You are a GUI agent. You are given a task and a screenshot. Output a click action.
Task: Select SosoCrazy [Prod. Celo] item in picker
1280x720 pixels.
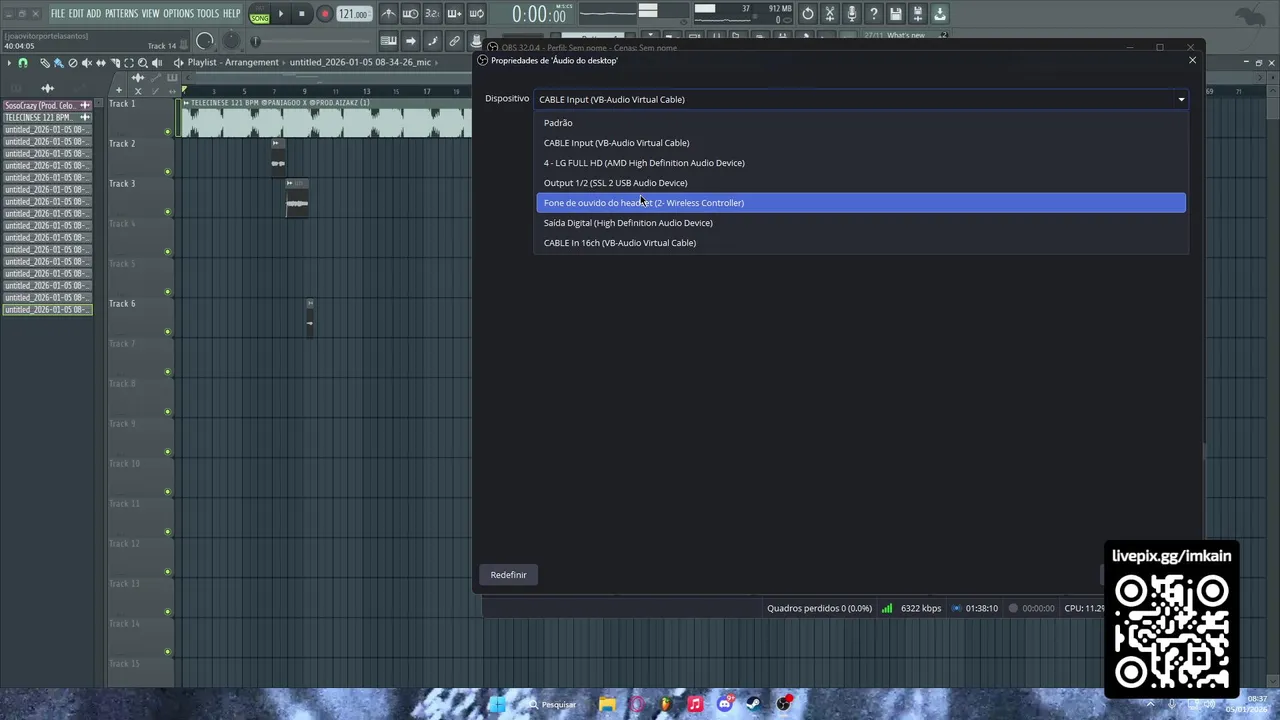[47, 105]
